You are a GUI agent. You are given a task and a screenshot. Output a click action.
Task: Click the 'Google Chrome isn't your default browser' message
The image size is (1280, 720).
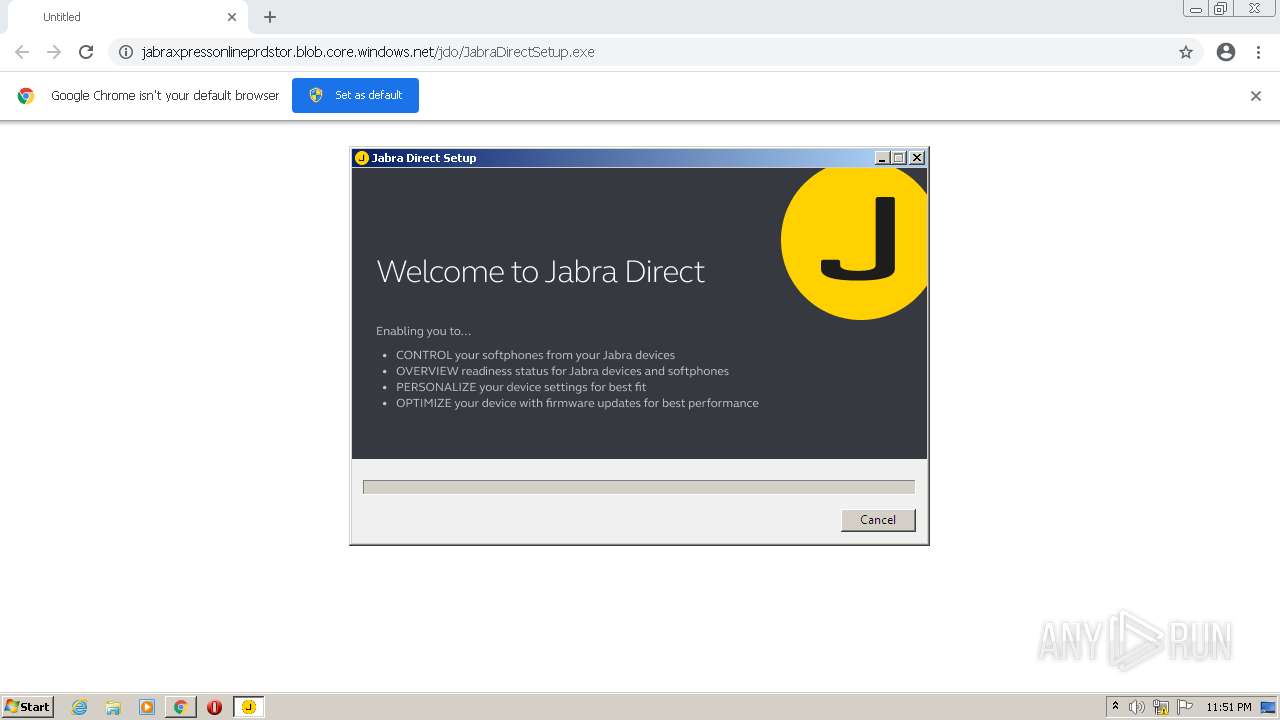(165, 96)
